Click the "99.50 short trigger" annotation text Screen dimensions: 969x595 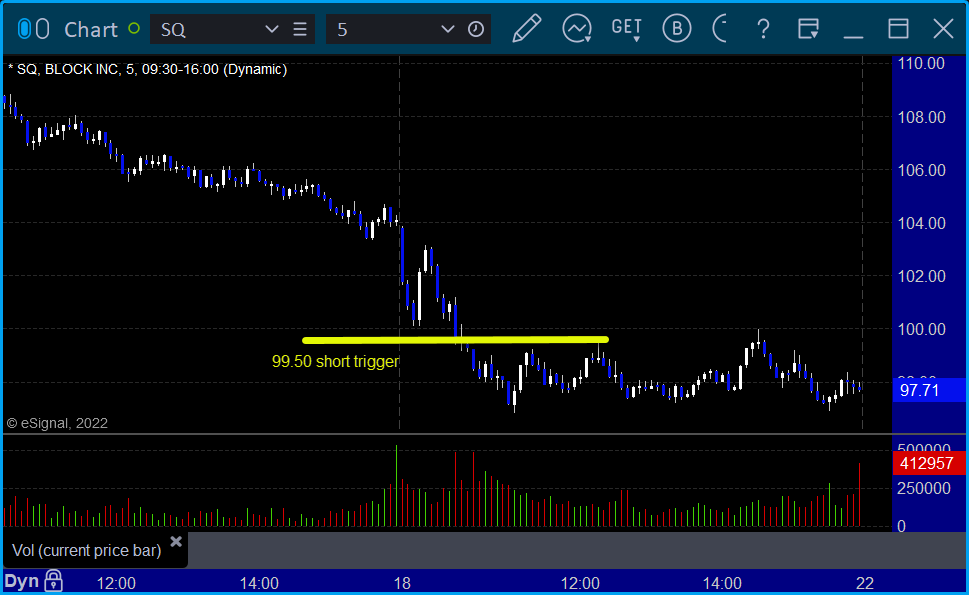(335, 361)
